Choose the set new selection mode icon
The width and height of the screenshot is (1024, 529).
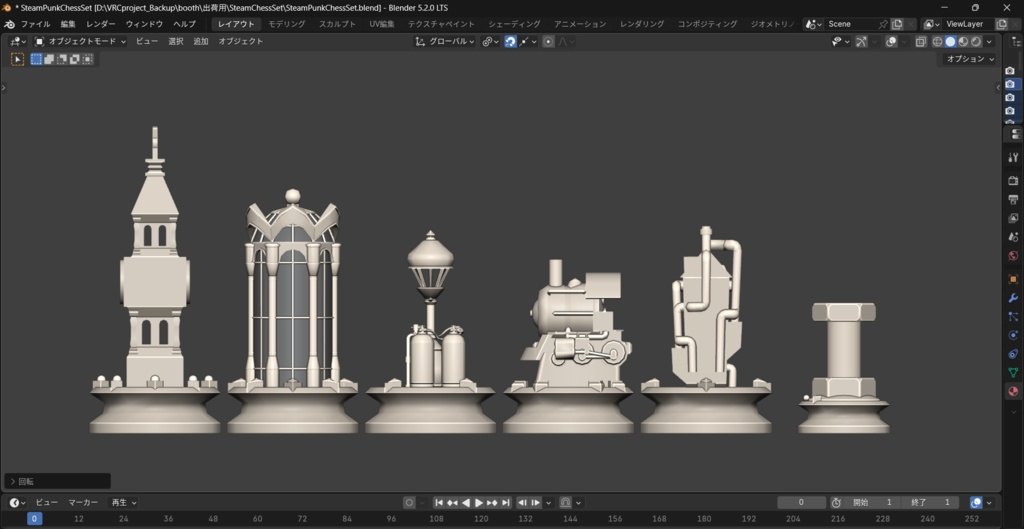click(36, 59)
